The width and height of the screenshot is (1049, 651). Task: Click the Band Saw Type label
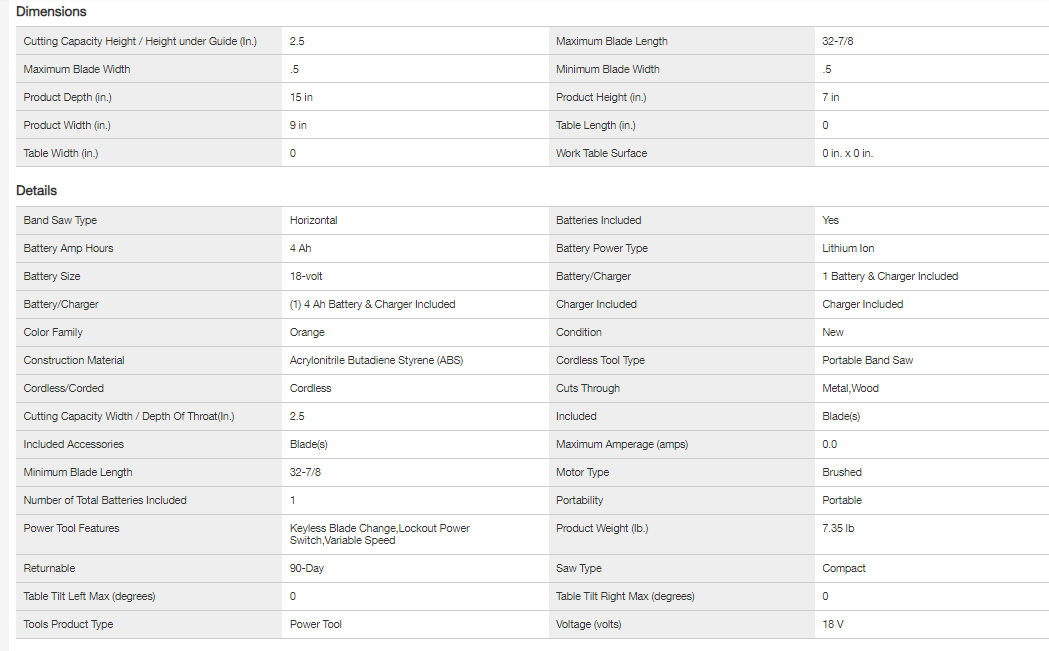[60, 220]
